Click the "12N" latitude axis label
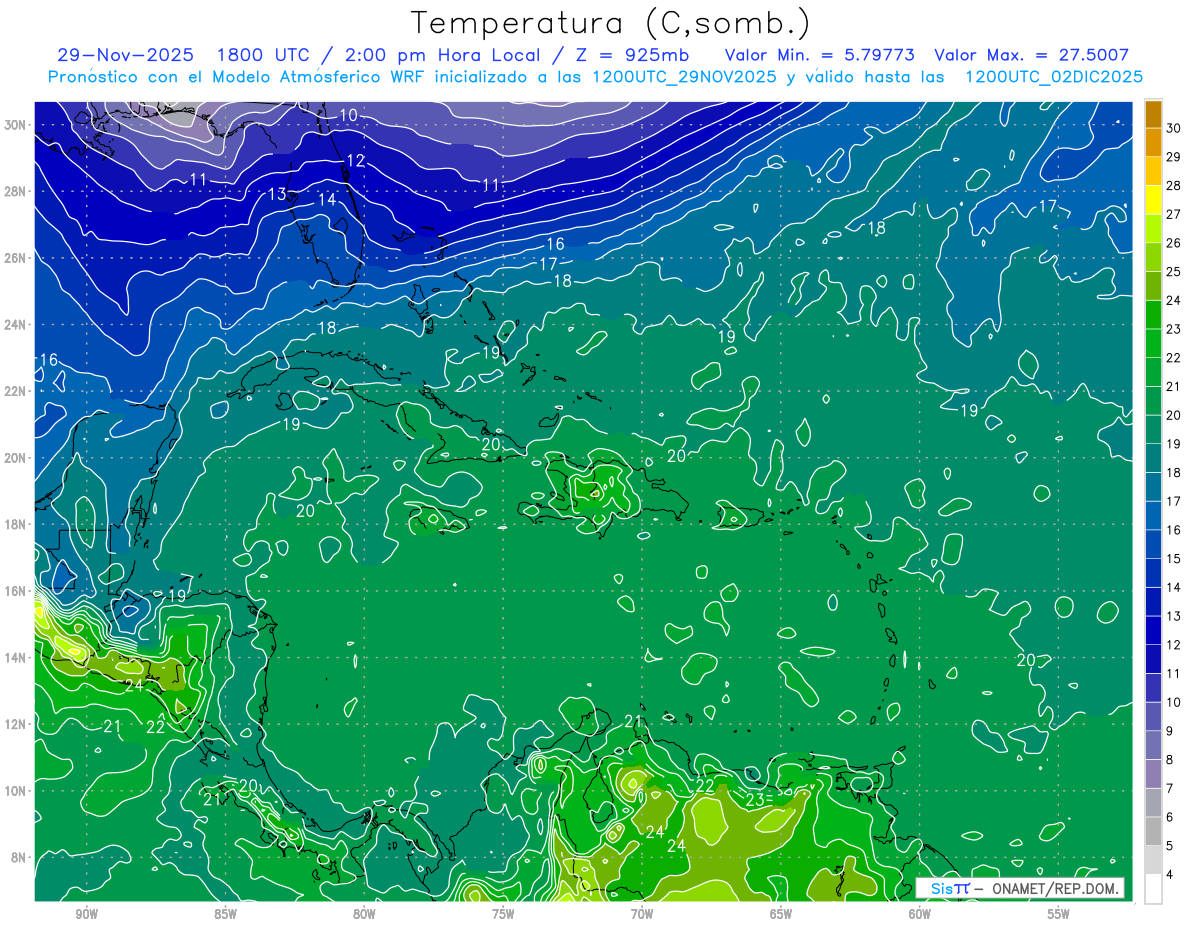Image resolution: width=1200 pixels, height=927 pixels. tap(17, 724)
